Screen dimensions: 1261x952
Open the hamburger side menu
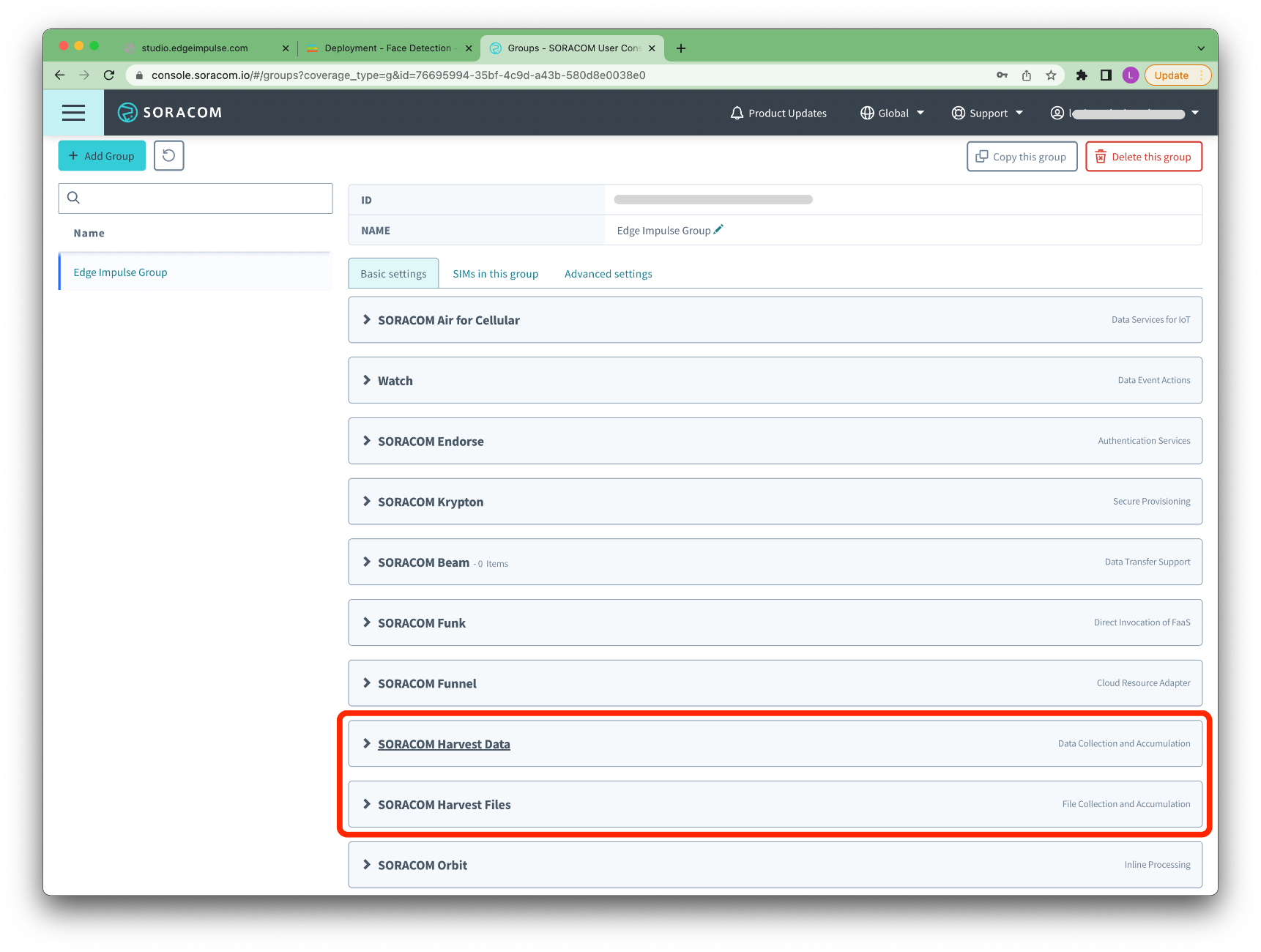[73, 113]
